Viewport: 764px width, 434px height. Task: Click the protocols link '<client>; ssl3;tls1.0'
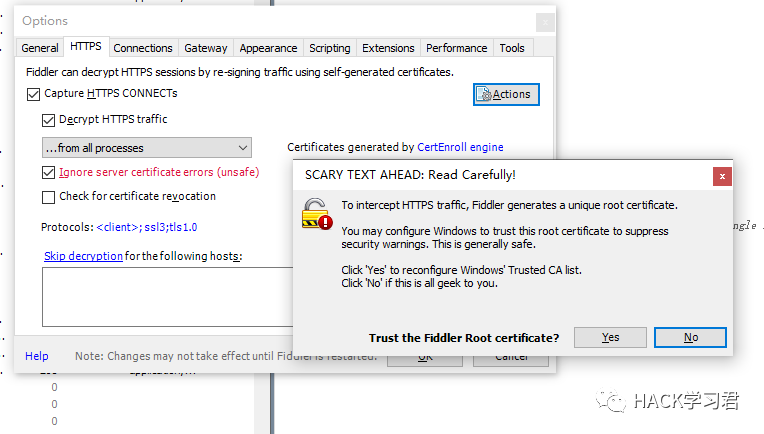(147, 227)
